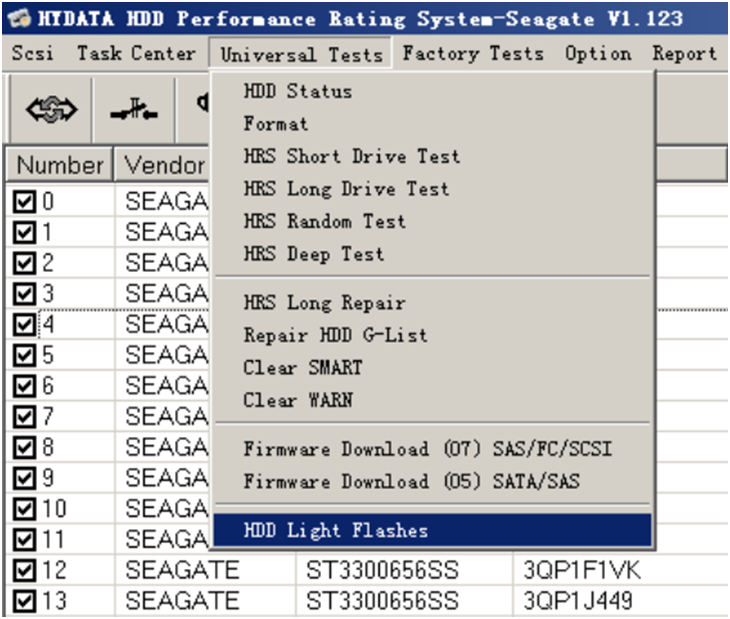Select Clear SMART

(x=433, y=368)
